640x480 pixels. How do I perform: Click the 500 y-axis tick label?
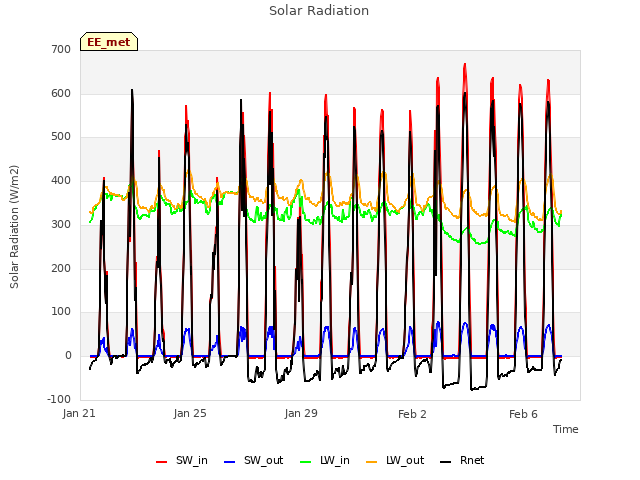pos(61,137)
